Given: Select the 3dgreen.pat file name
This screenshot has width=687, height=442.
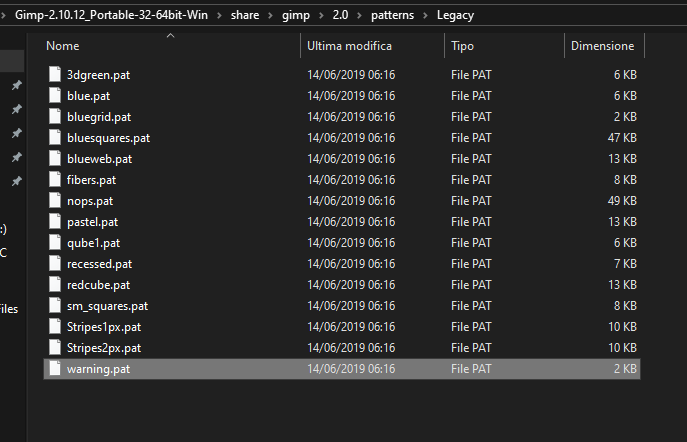Looking at the screenshot, I should (98, 75).
